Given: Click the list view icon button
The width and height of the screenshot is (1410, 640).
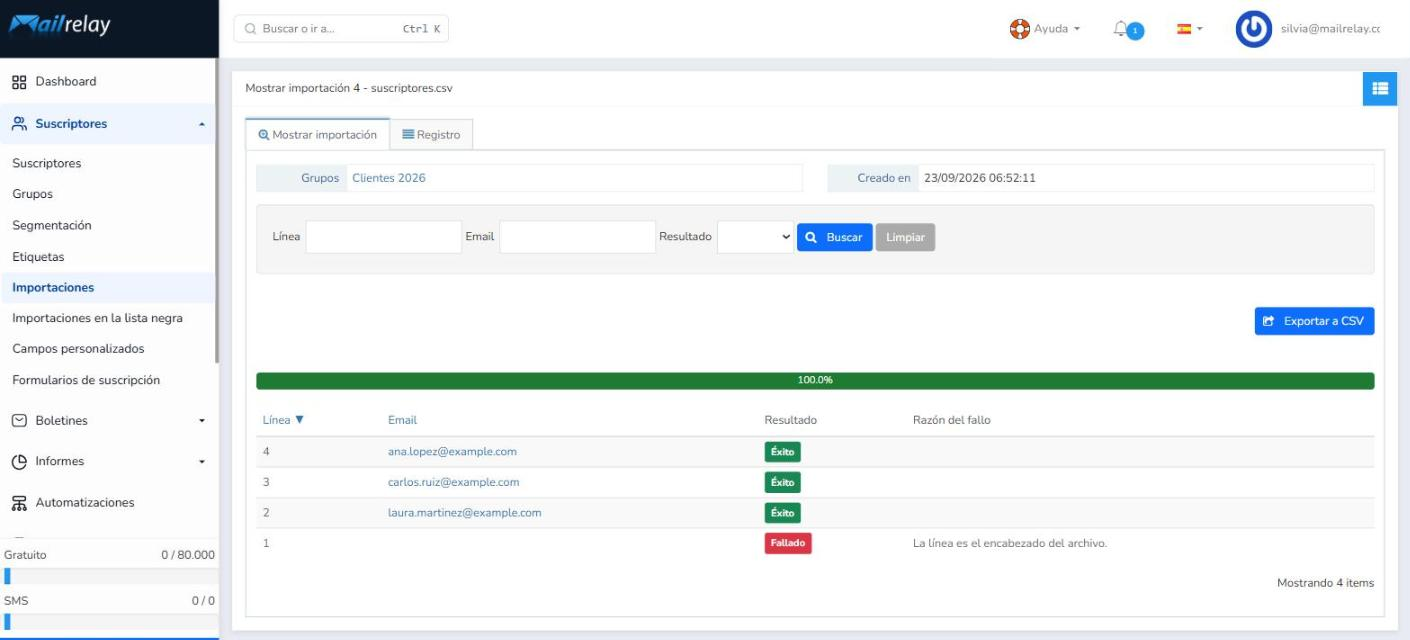Looking at the screenshot, I should pyautogui.click(x=1380, y=89).
